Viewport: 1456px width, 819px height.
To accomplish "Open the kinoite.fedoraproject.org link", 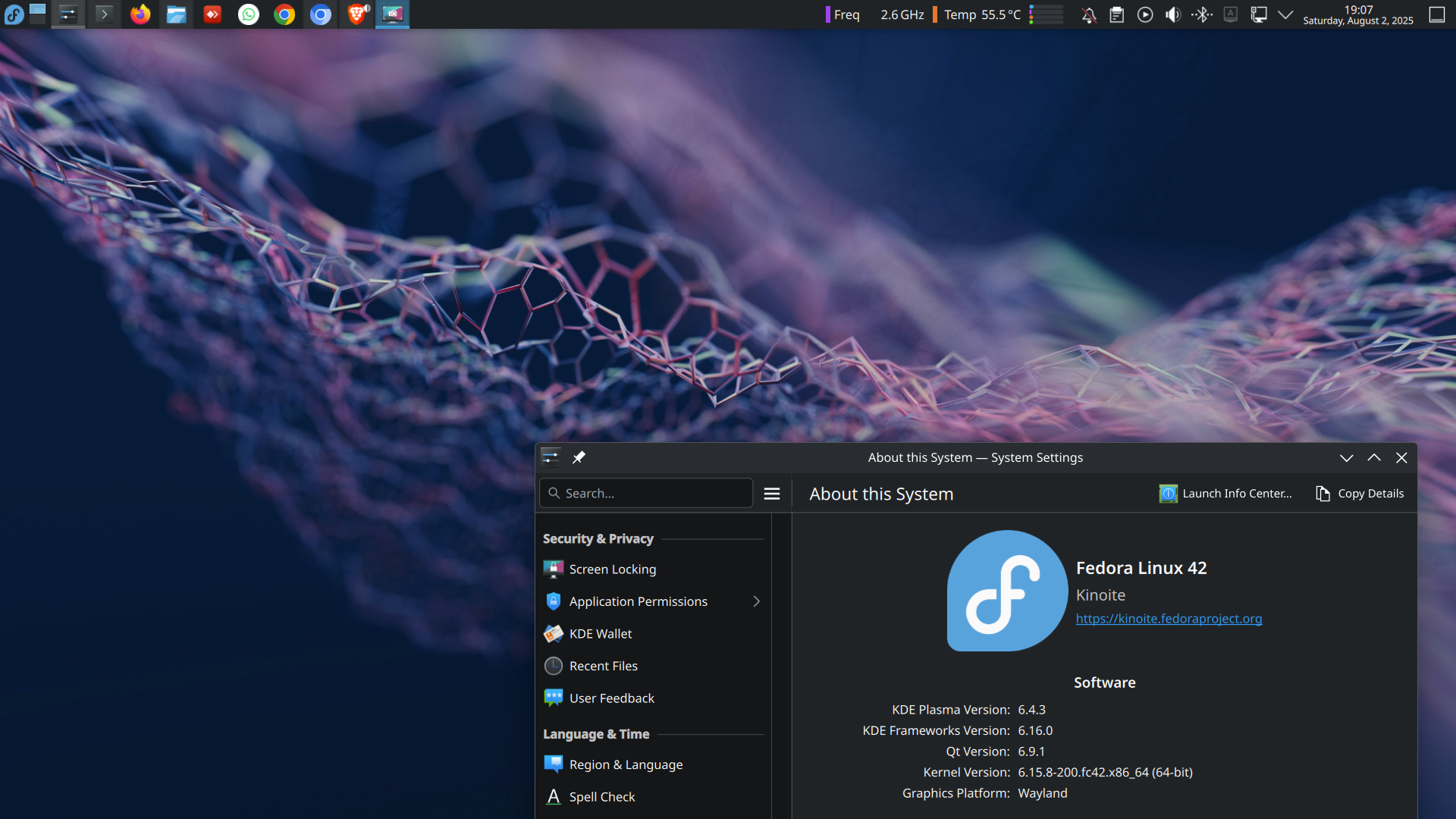I will pos(1169,619).
